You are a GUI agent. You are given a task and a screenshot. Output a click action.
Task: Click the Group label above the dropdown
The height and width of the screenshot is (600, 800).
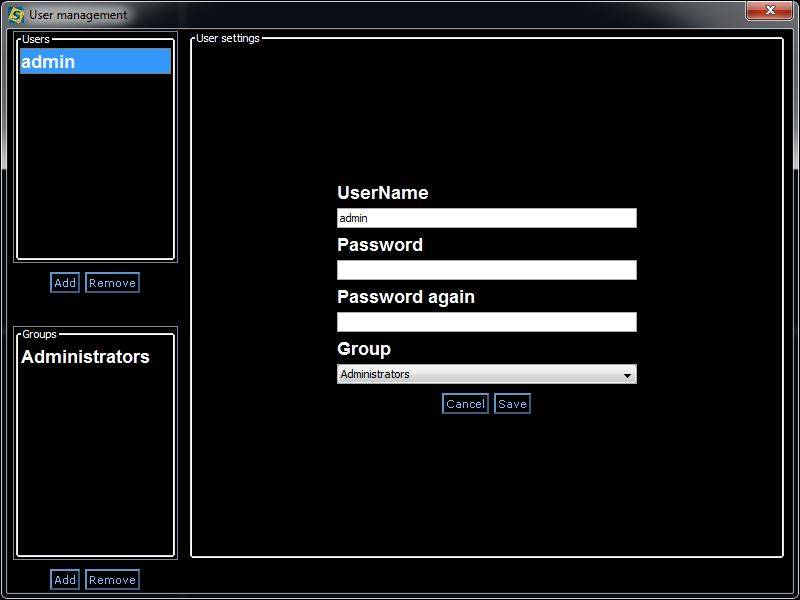(x=364, y=349)
